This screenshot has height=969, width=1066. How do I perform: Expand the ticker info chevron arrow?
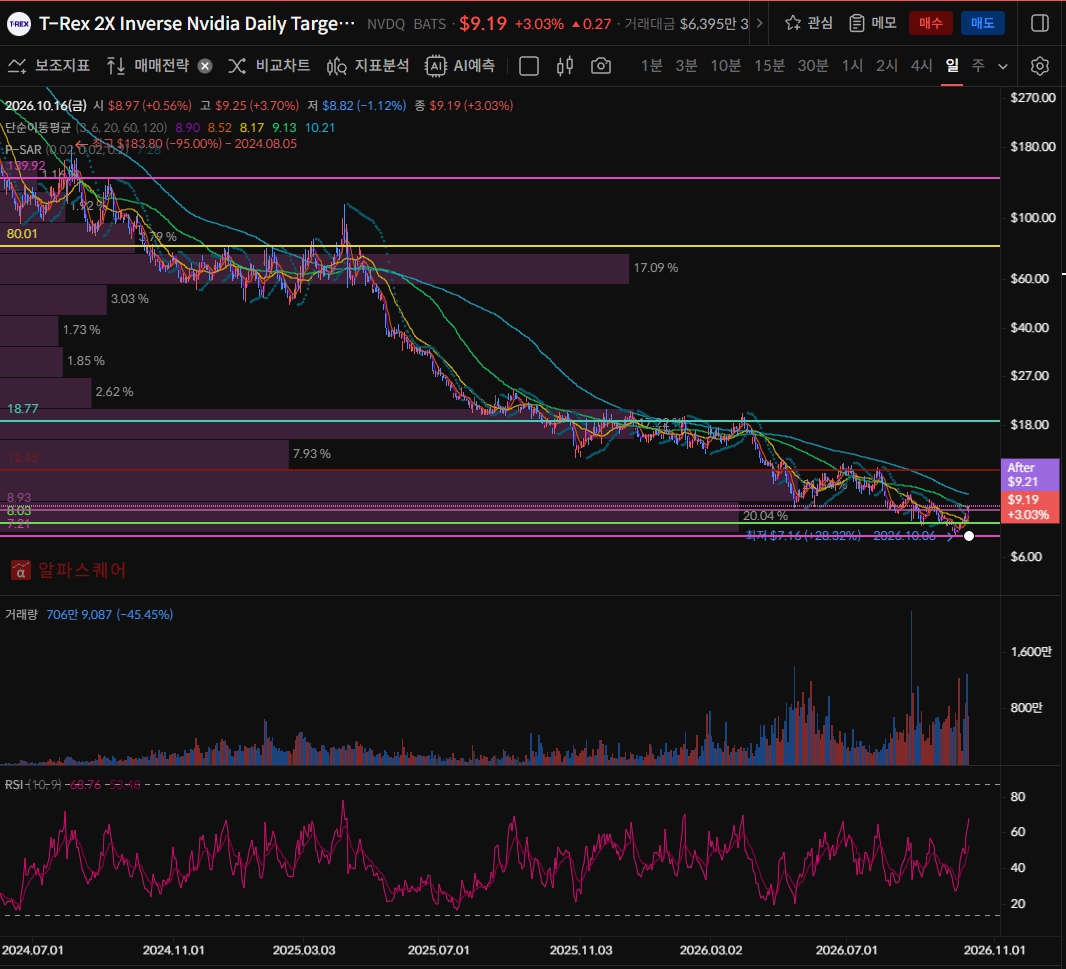(x=759, y=23)
